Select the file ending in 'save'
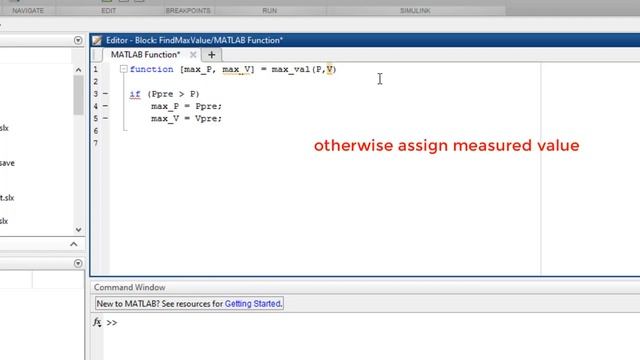Screen dimensions: 640x360 point(7,163)
